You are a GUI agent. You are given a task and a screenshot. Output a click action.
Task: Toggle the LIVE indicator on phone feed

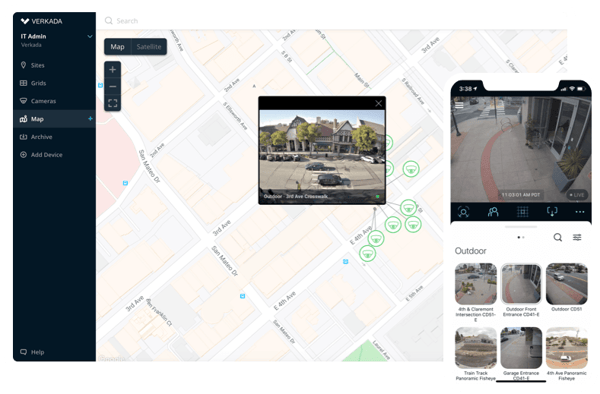coord(577,195)
